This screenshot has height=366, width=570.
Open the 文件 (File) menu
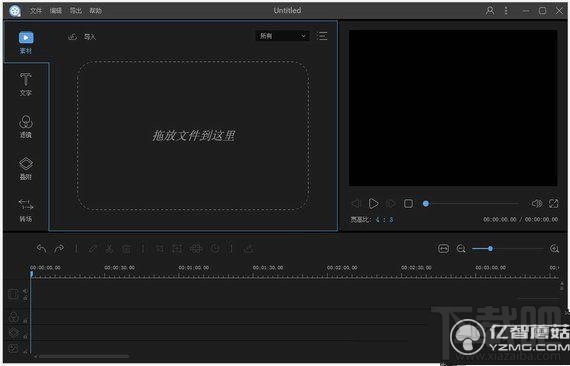coord(36,11)
